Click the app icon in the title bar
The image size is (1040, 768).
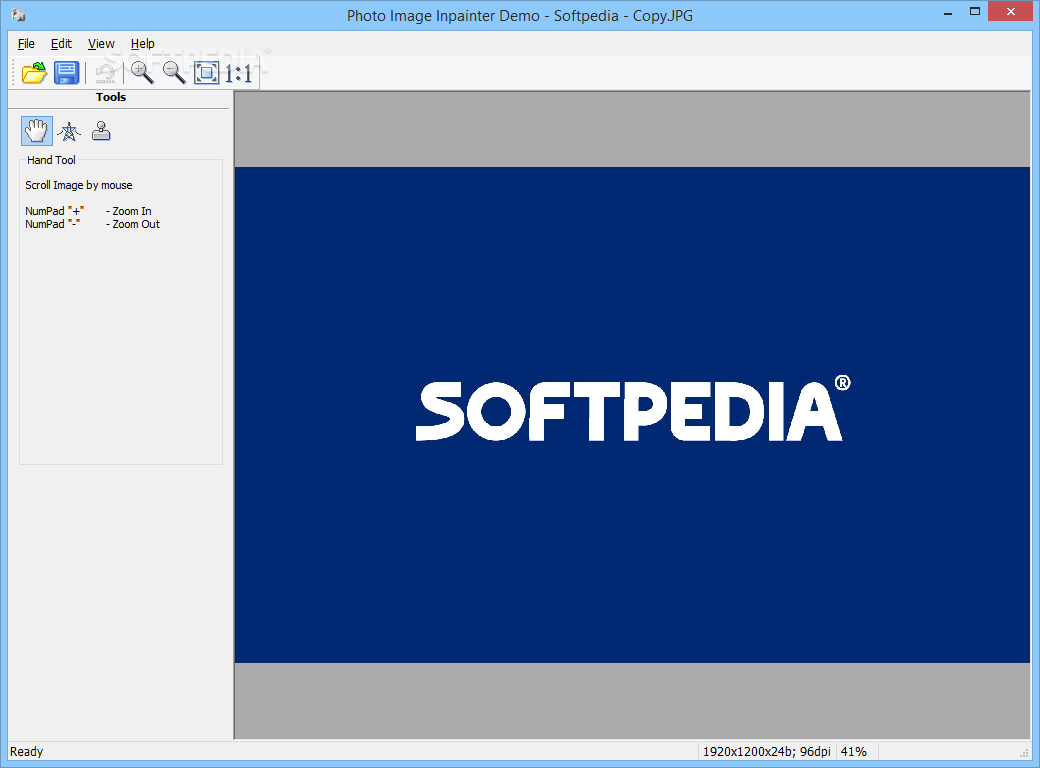coord(19,15)
